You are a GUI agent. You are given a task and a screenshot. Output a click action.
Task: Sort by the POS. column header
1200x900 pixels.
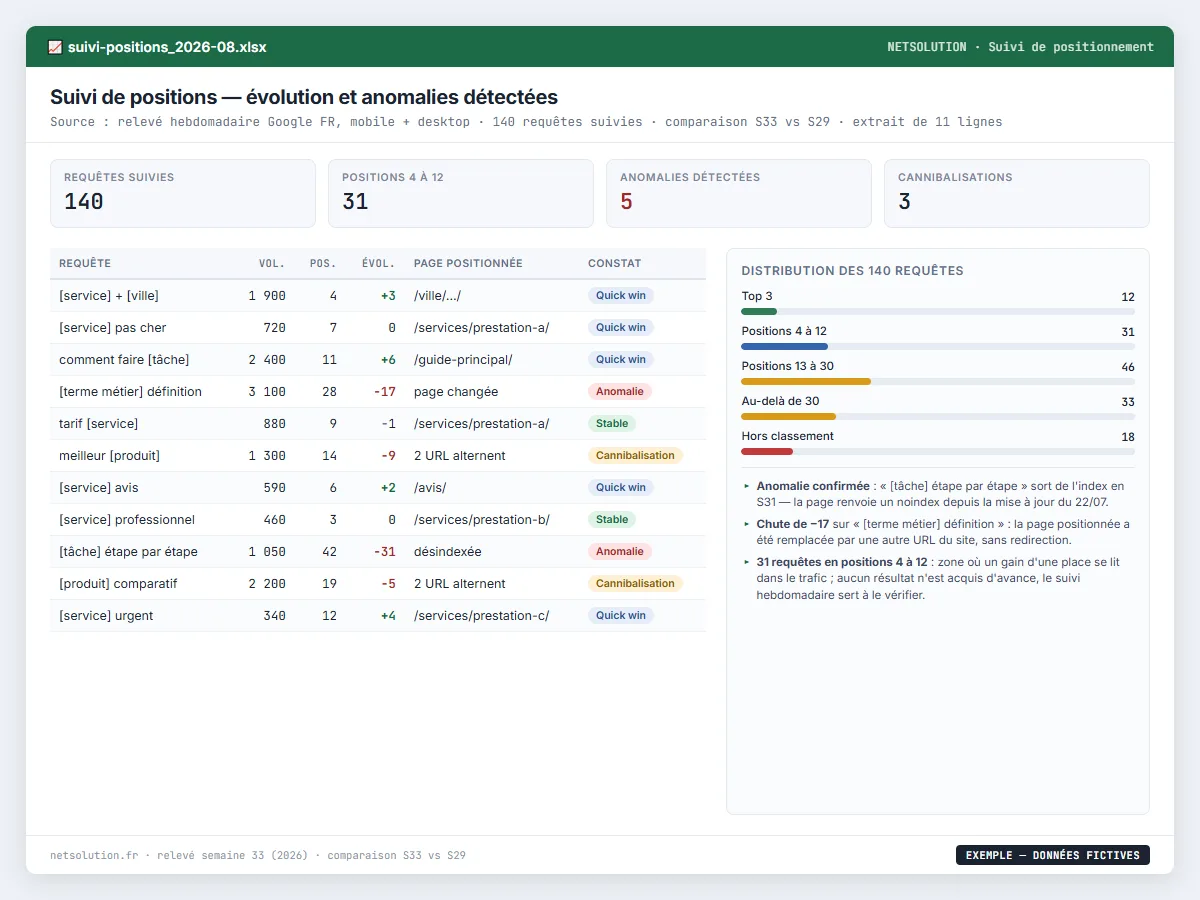coord(323,264)
